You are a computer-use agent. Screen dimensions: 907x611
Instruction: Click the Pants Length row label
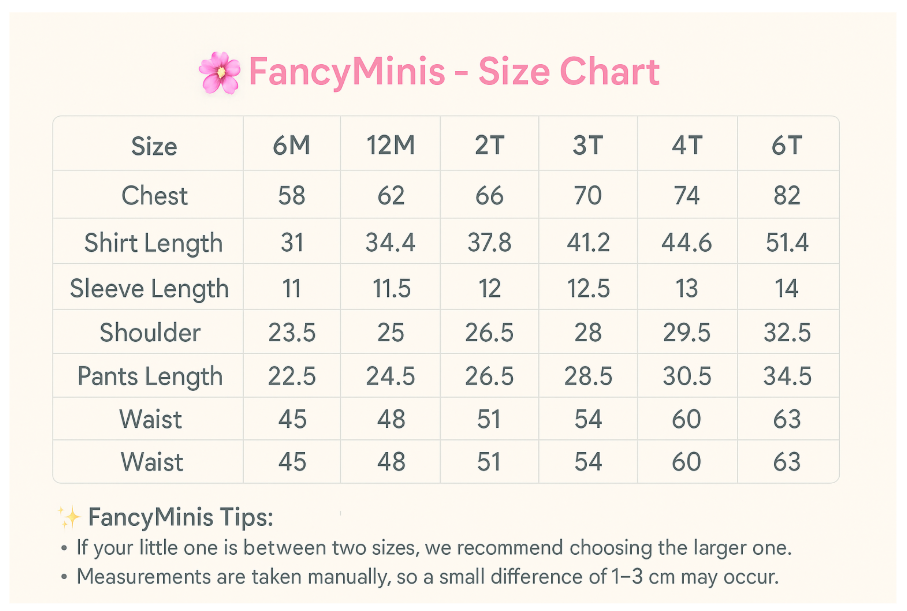point(150,377)
